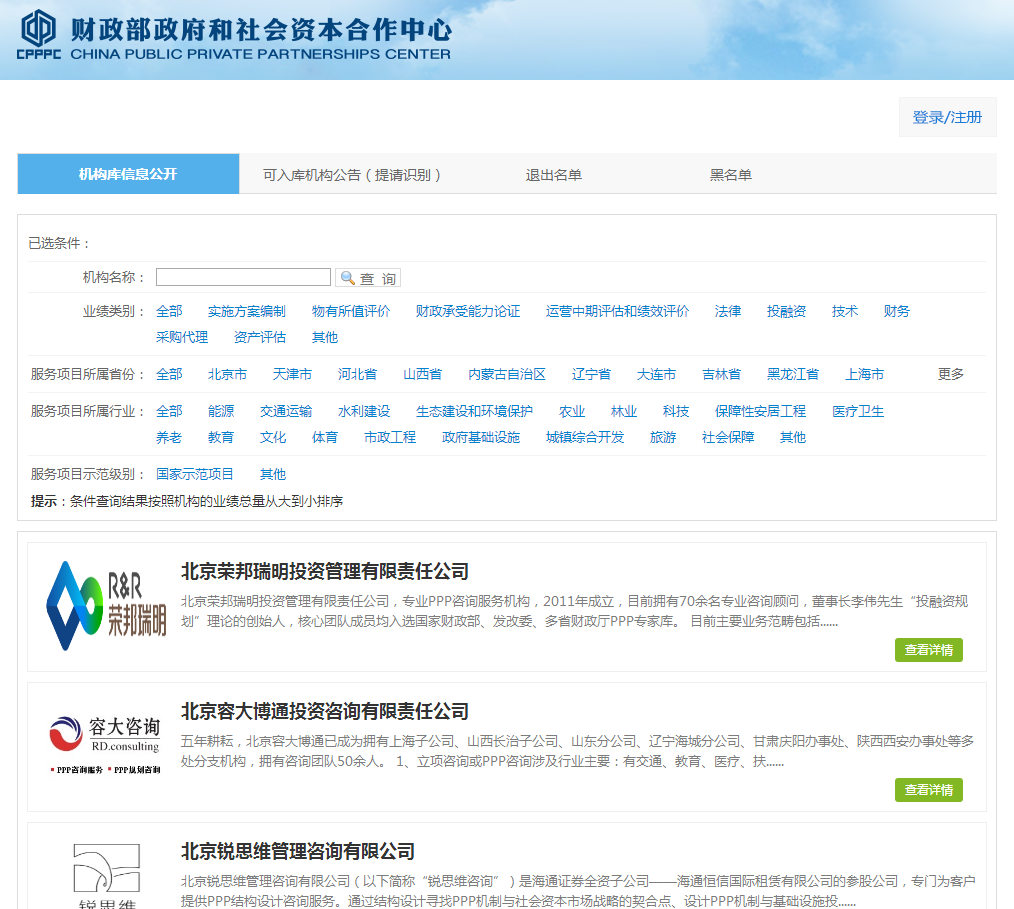Filter industry by 市政工程
The height and width of the screenshot is (909, 1014).
(390, 437)
